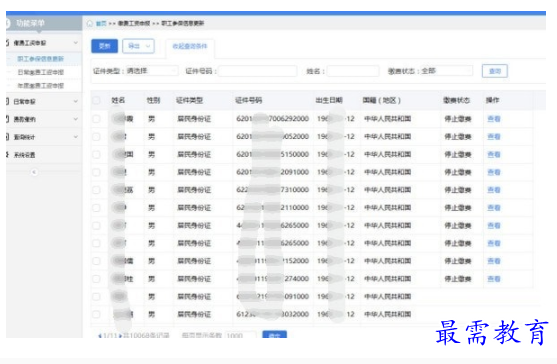Collapse the 缴费工资申报 sidebar section chevron
The height and width of the screenshot is (364, 557).
tap(76, 43)
